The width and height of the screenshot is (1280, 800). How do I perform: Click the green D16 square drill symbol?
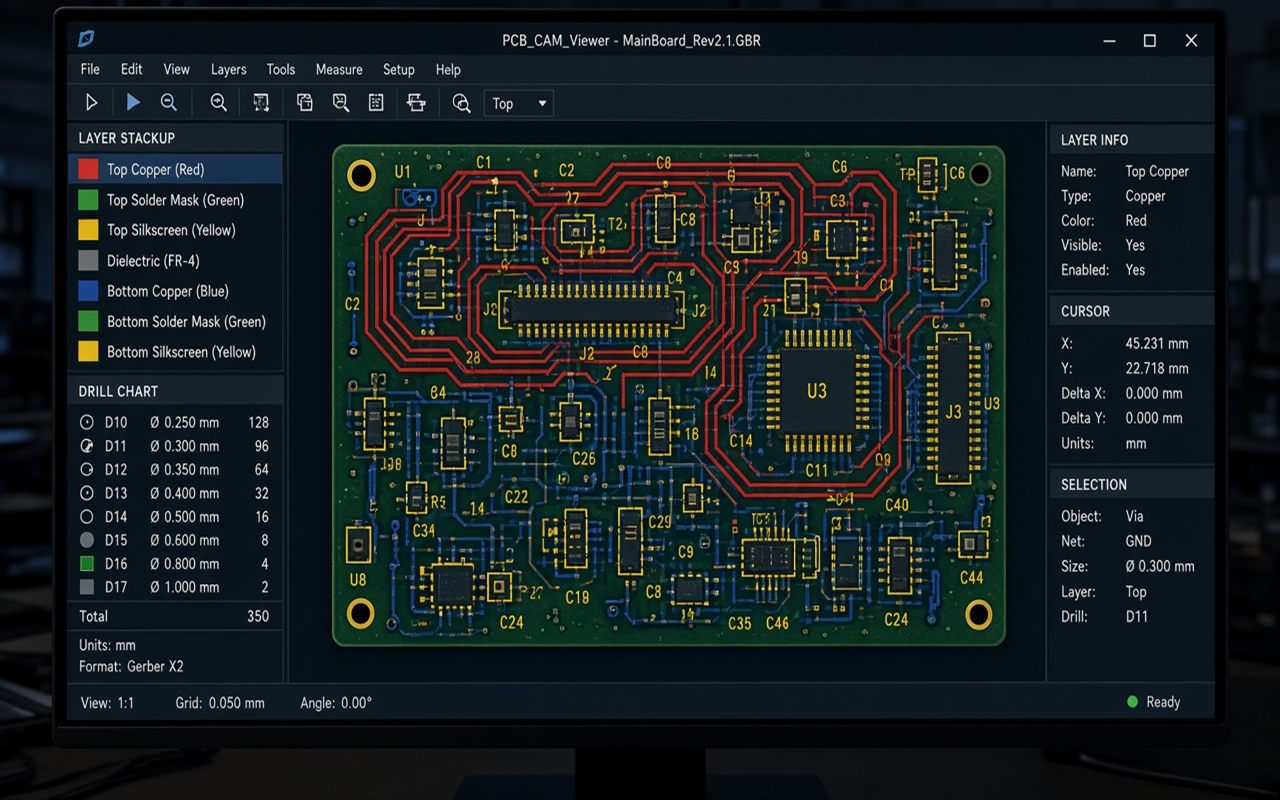coord(86,564)
